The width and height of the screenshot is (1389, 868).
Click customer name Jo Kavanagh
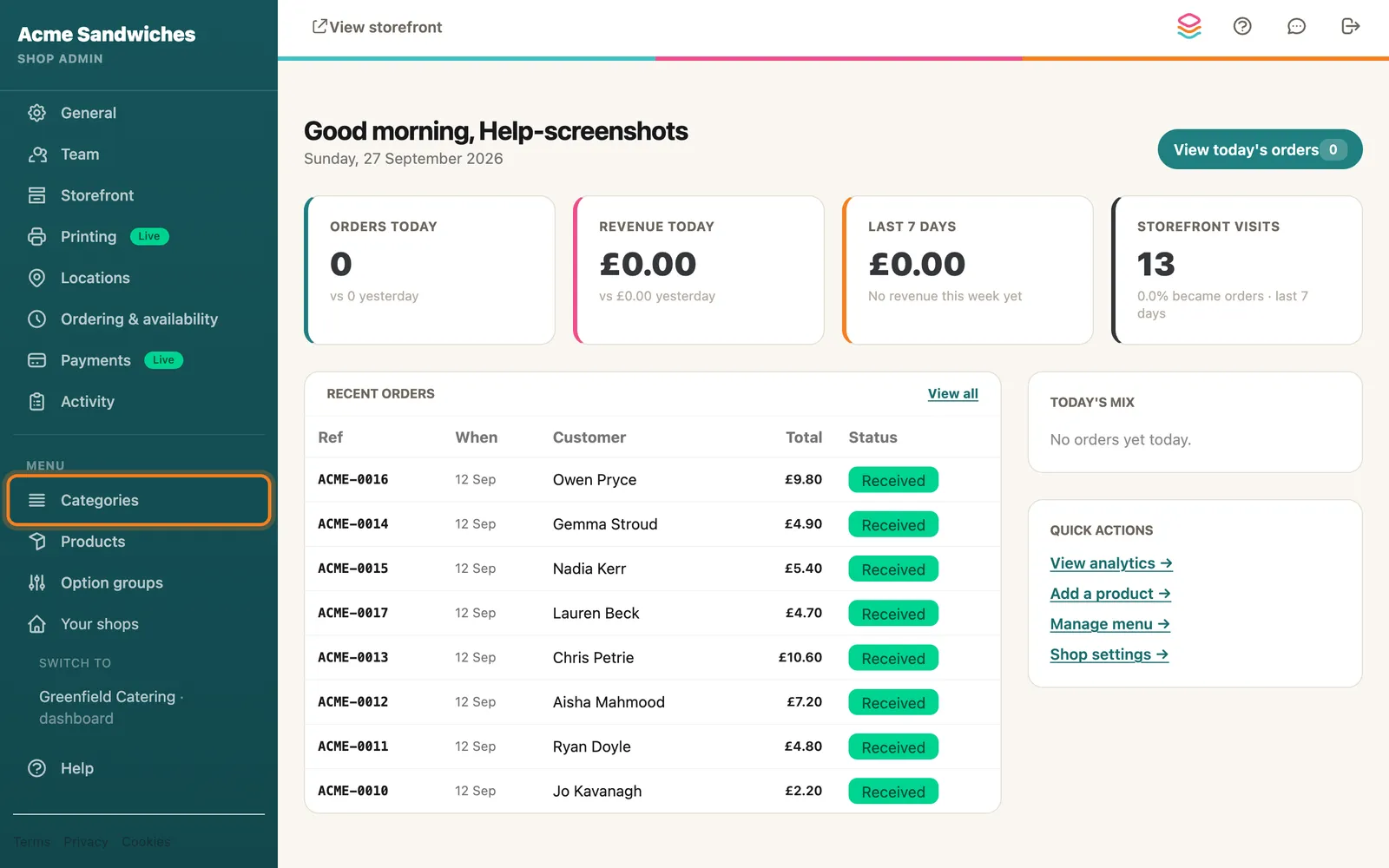point(597,791)
